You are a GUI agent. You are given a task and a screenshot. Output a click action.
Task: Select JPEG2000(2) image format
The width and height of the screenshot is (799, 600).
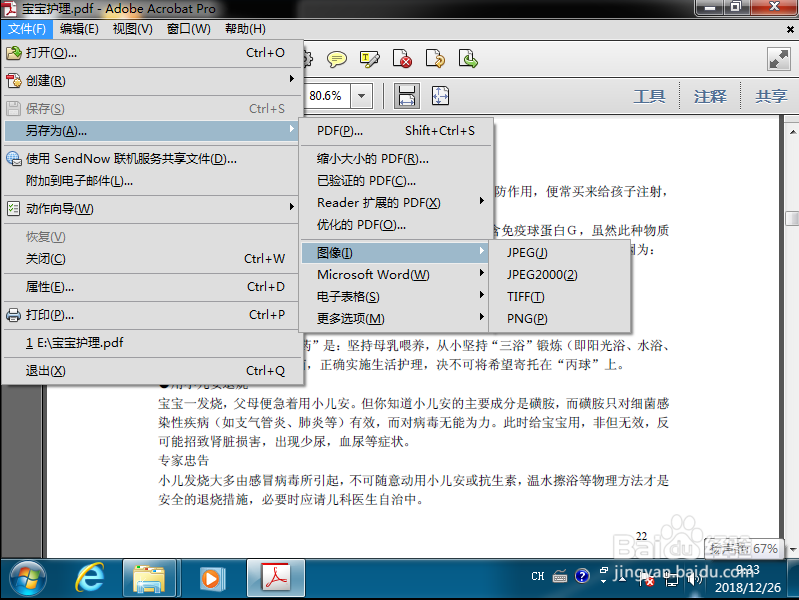(x=559, y=275)
